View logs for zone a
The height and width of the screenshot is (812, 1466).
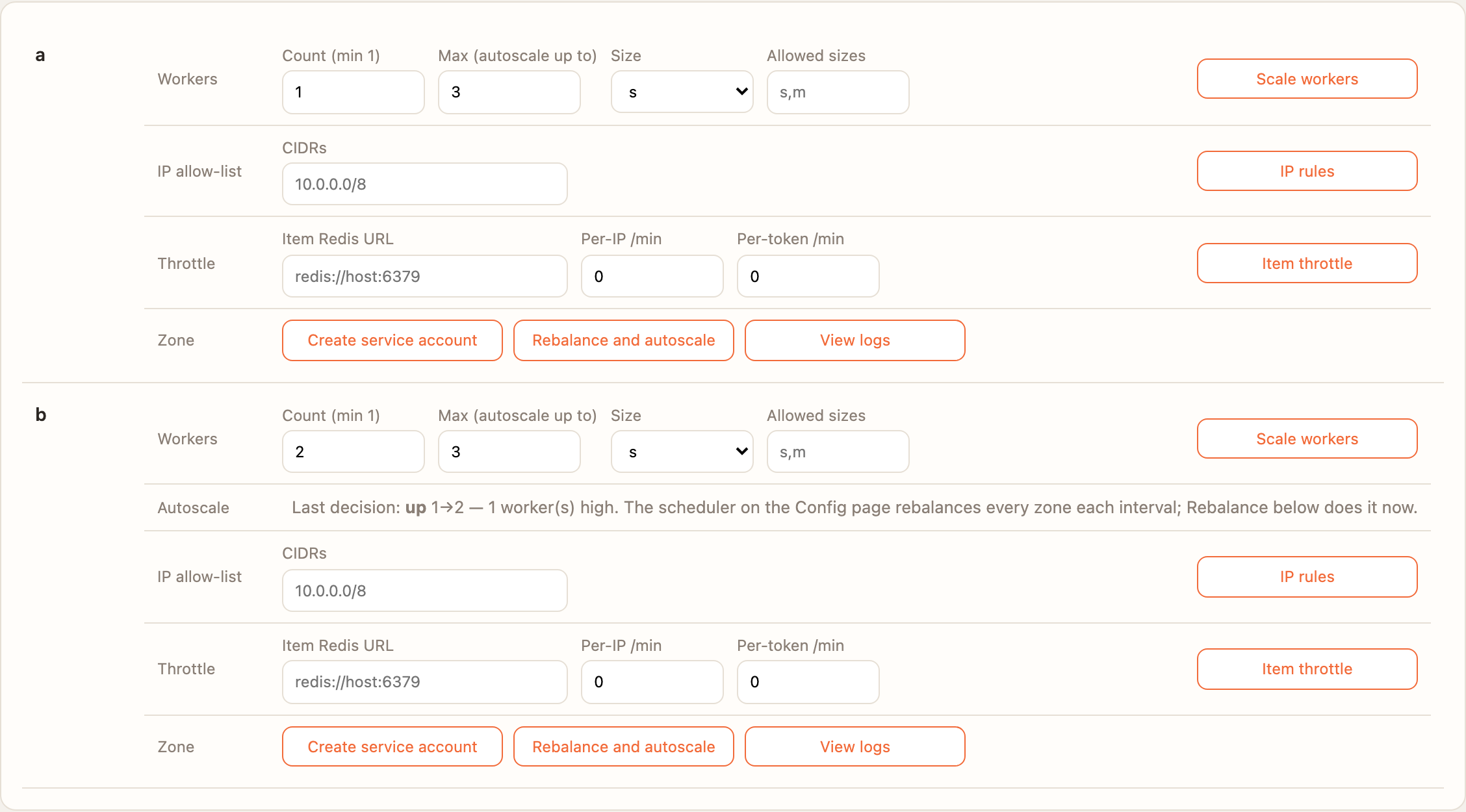tap(855, 340)
